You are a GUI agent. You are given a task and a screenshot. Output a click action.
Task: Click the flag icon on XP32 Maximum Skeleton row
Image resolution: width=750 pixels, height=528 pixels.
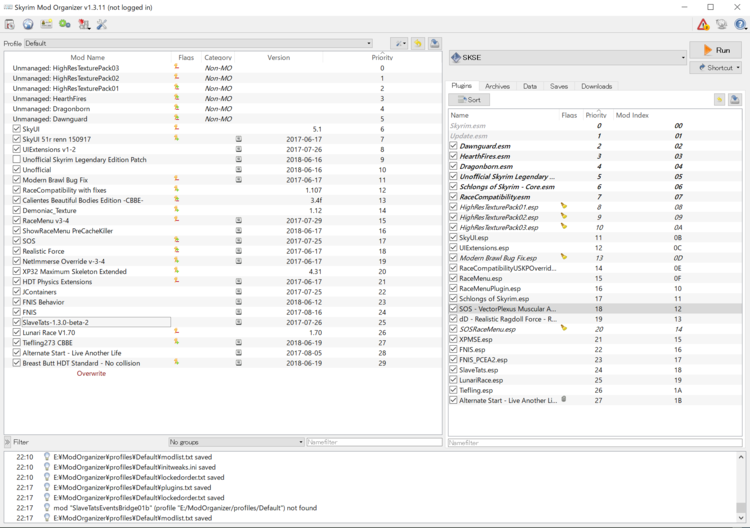point(176,271)
